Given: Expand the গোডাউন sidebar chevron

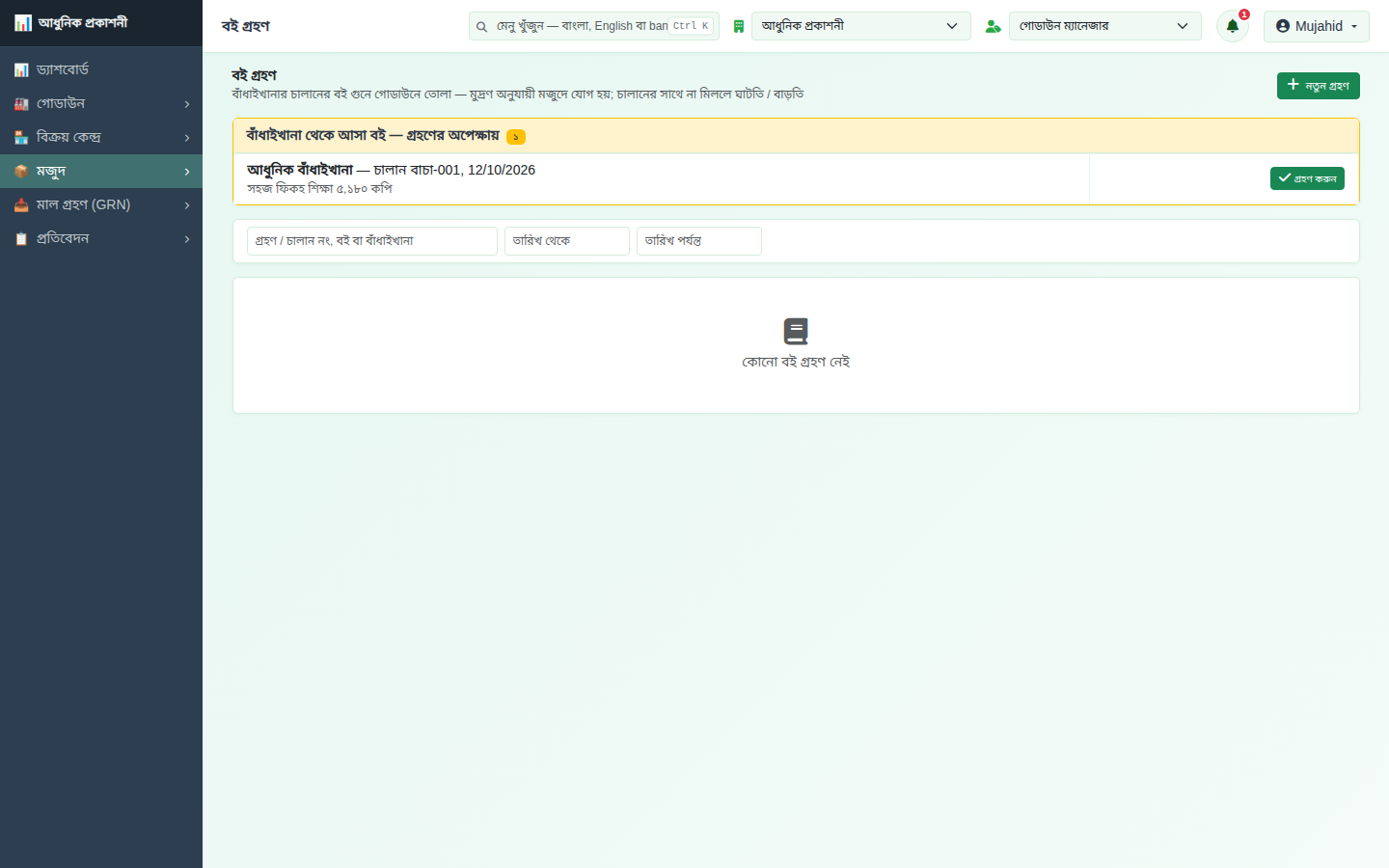Looking at the screenshot, I should click(x=187, y=104).
